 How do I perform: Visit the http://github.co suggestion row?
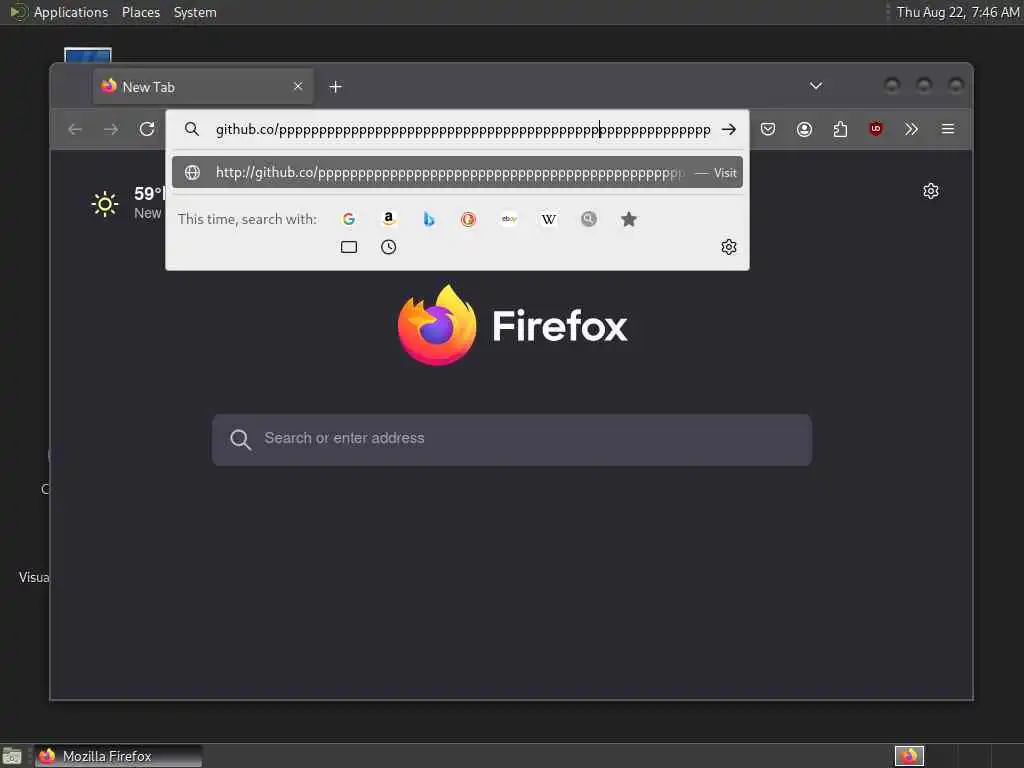tap(457, 172)
